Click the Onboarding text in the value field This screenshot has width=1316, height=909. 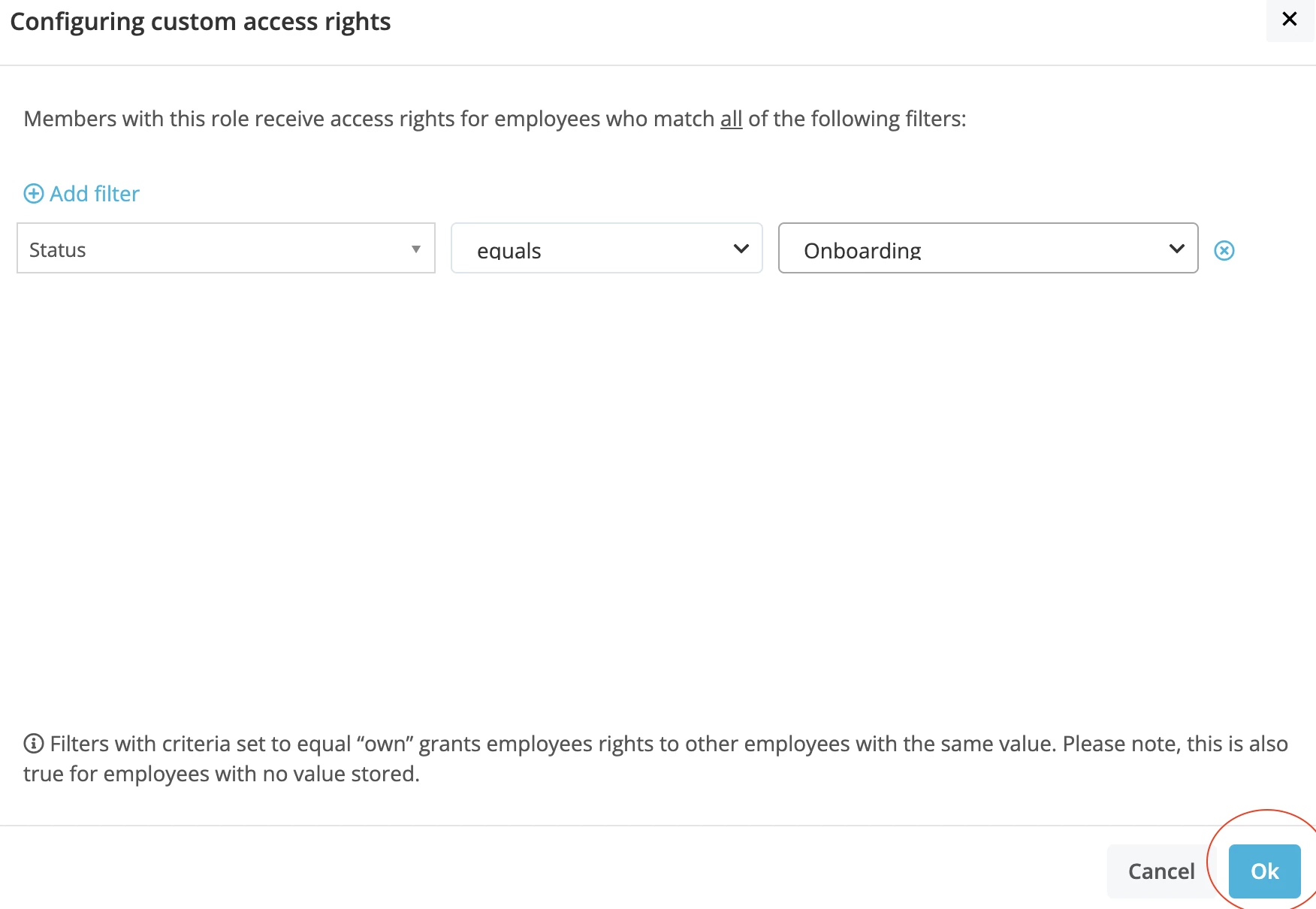click(862, 250)
